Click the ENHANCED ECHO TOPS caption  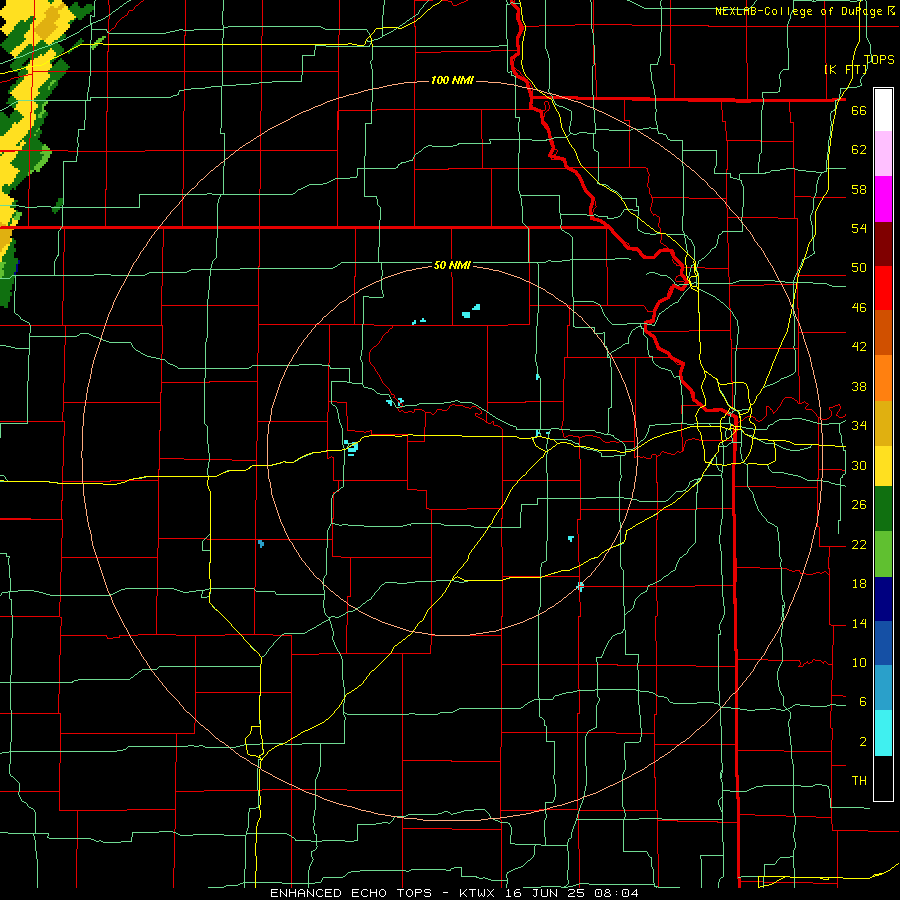pyautogui.click(x=351, y=893)
